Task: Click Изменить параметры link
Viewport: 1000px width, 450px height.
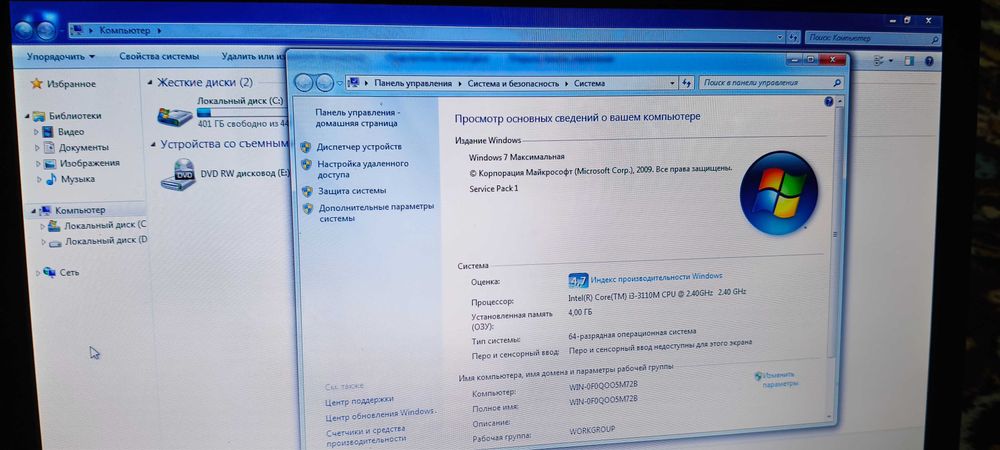Action: click(779, 380)
